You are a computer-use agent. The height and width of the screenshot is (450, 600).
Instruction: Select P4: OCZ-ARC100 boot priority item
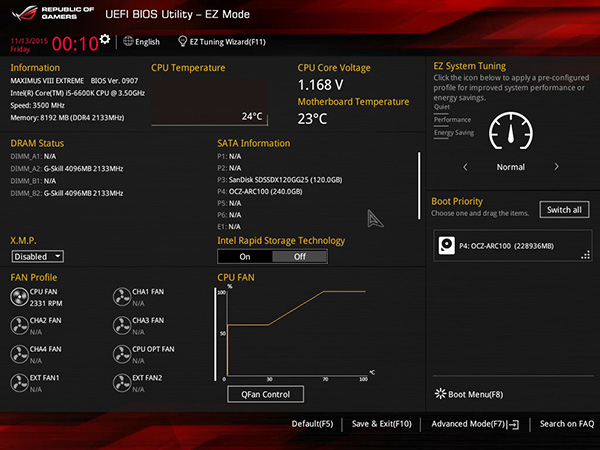[x=513, y=246]
